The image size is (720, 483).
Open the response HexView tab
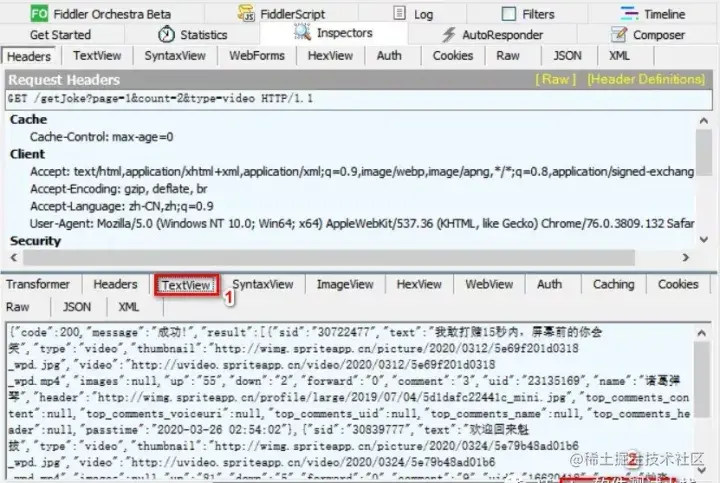tap(419, 284)
